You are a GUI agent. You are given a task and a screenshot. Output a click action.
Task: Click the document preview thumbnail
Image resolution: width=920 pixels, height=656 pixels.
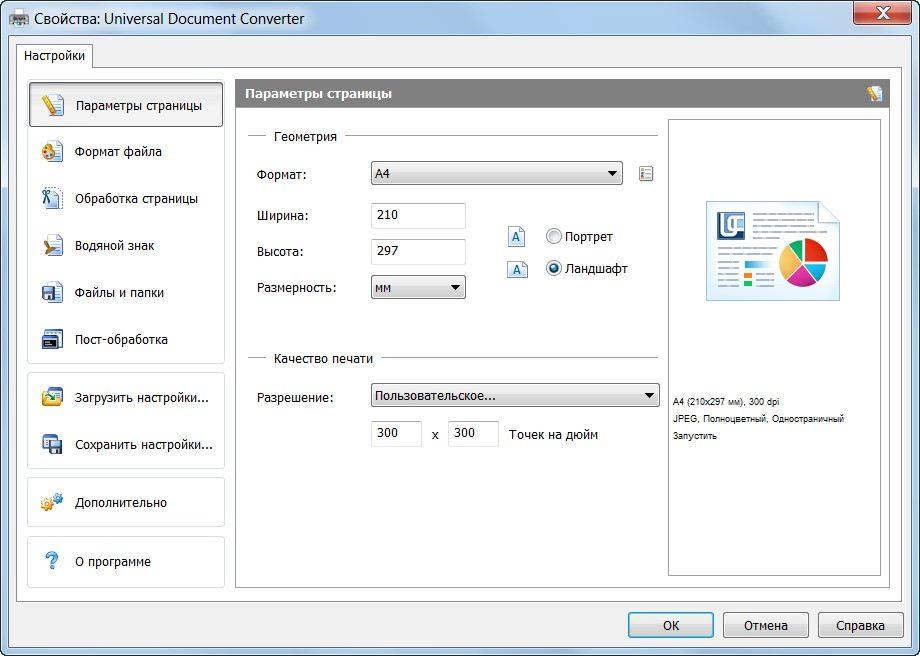click(x=773, y=251)
